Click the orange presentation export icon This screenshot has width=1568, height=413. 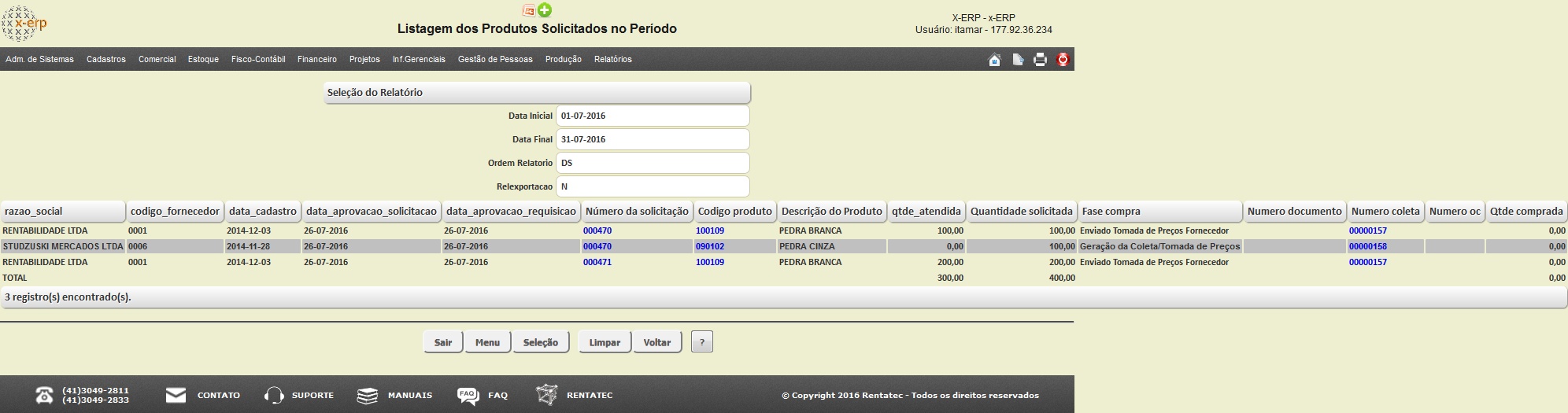click(x=529, y=10)
